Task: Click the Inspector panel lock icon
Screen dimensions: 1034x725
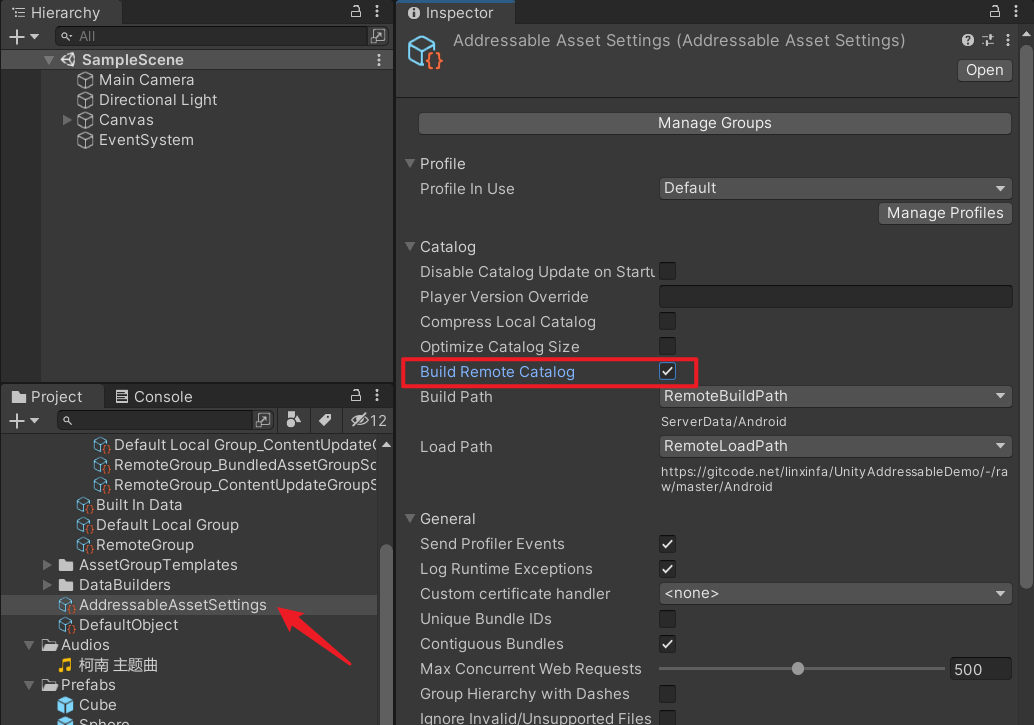Action: (995, 12)
